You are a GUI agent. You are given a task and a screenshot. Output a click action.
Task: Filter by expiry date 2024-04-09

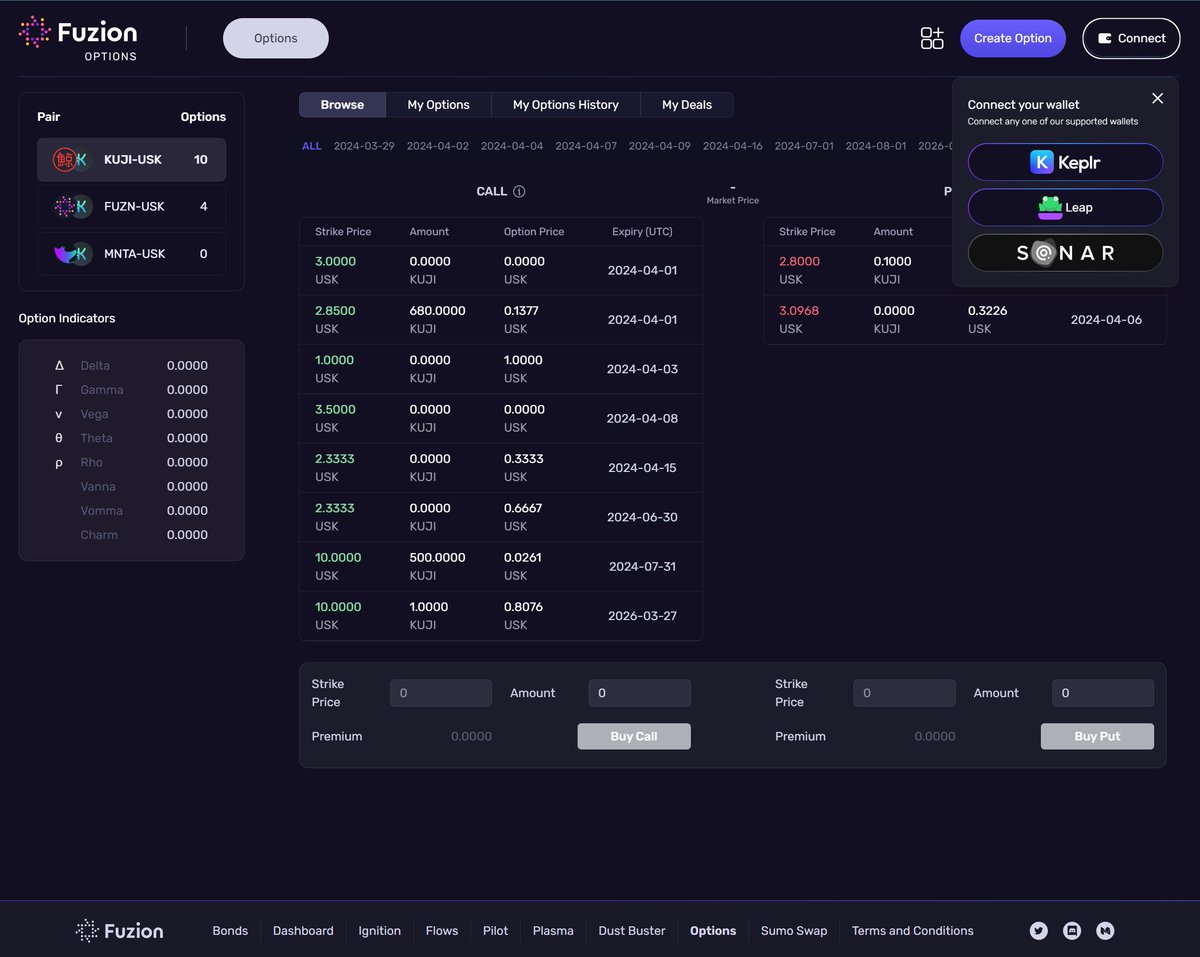tap(660, 146)
